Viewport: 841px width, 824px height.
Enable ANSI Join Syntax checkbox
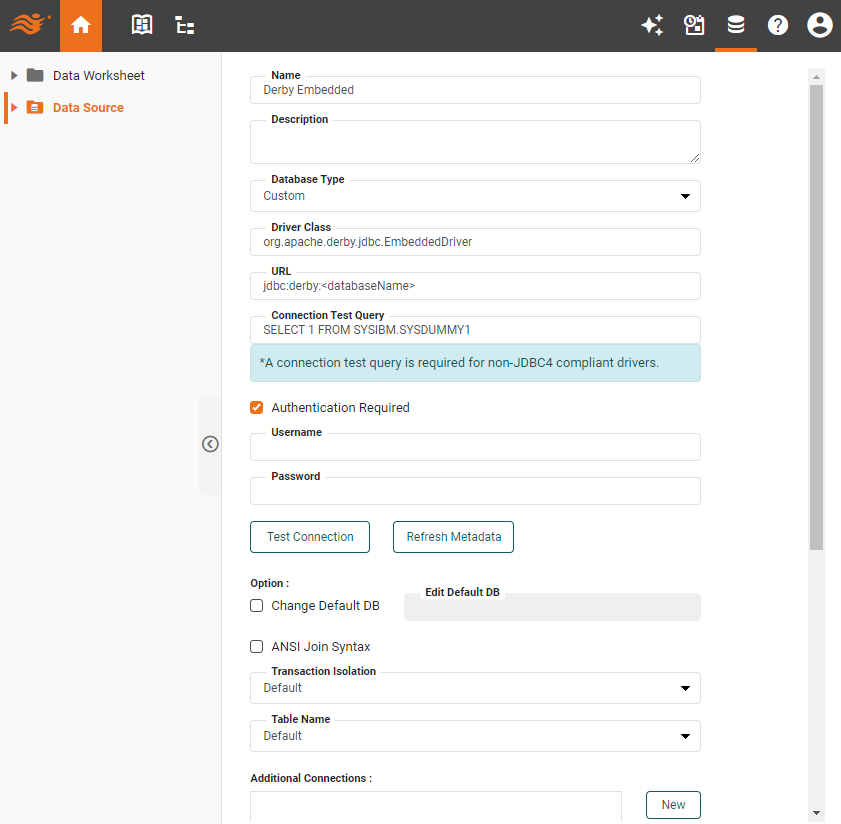point(257,647)
